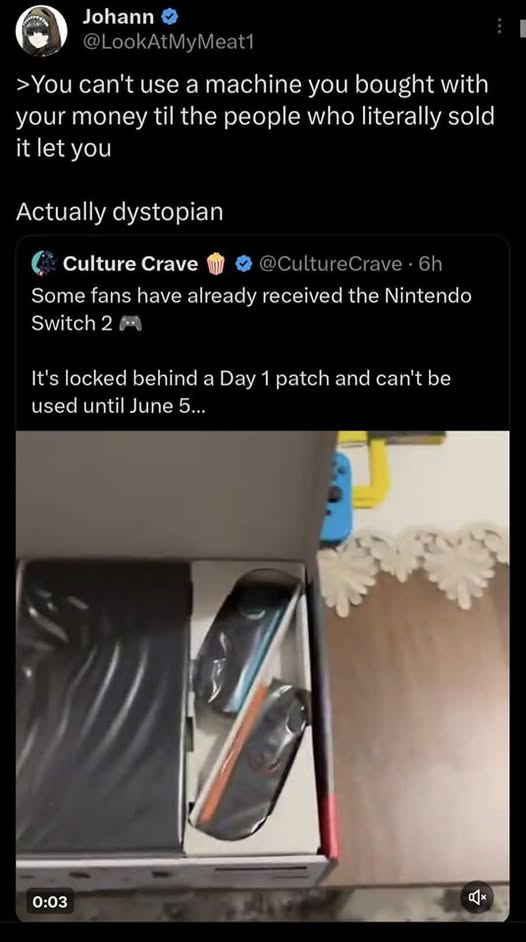Unmute the video with the speaker icon
This screenshot has height=942, width=526.
tap(477, 898)
